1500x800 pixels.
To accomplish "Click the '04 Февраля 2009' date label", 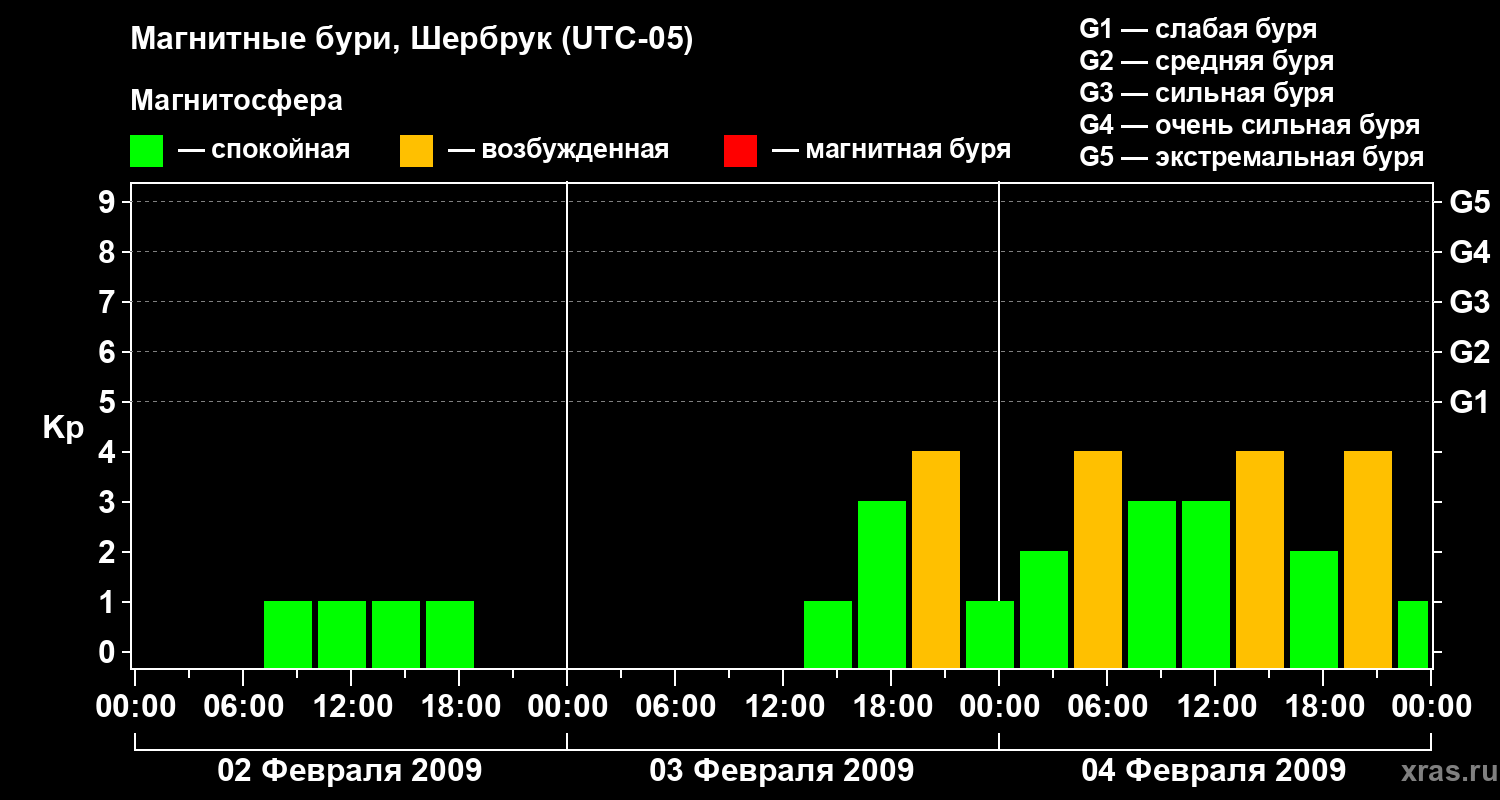I will tap(1214, 771).
